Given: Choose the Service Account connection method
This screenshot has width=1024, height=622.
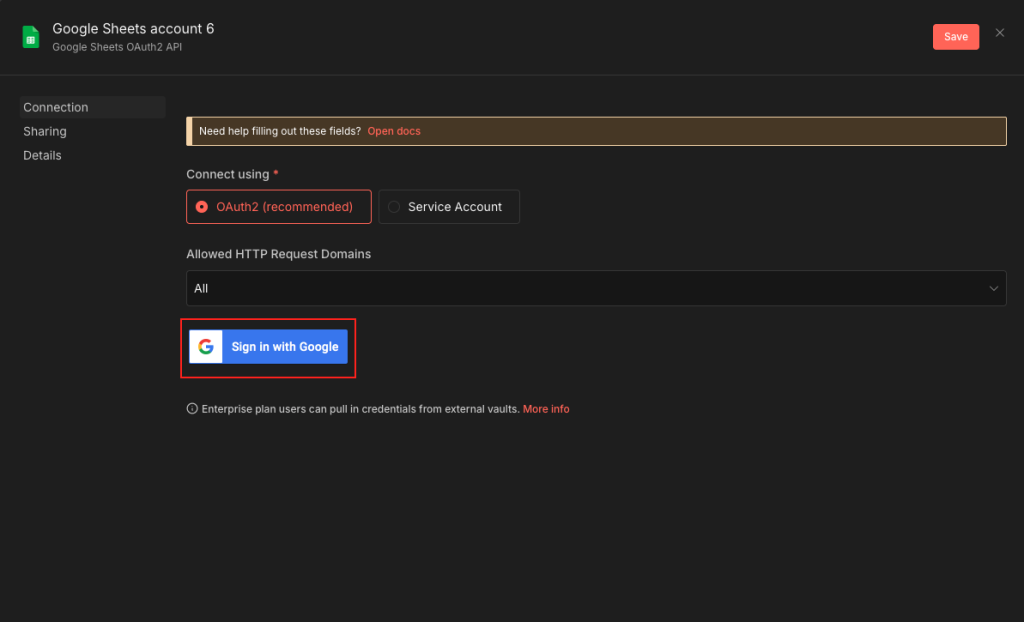Looking at the screenshot, I should pyautogui.click(x=449, y=207).
